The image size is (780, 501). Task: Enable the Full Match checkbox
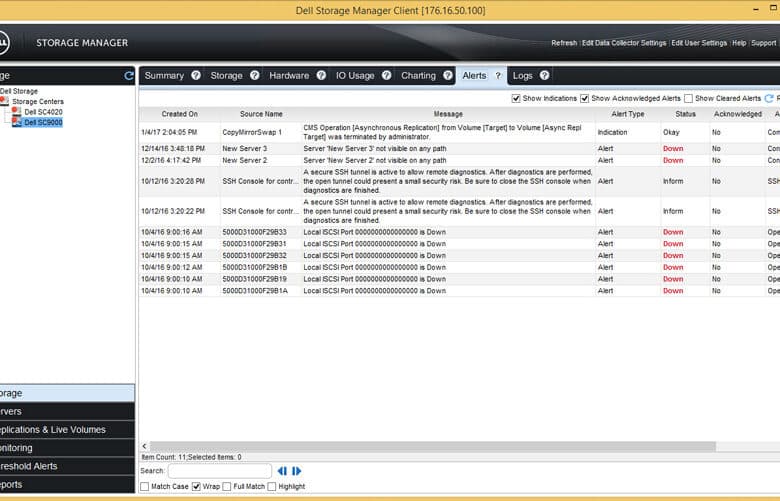point(227,486)
